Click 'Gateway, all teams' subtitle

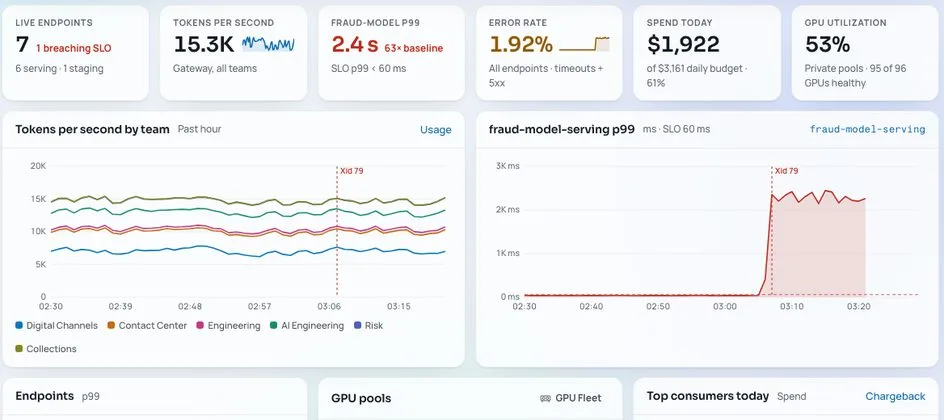pos(215,69)
